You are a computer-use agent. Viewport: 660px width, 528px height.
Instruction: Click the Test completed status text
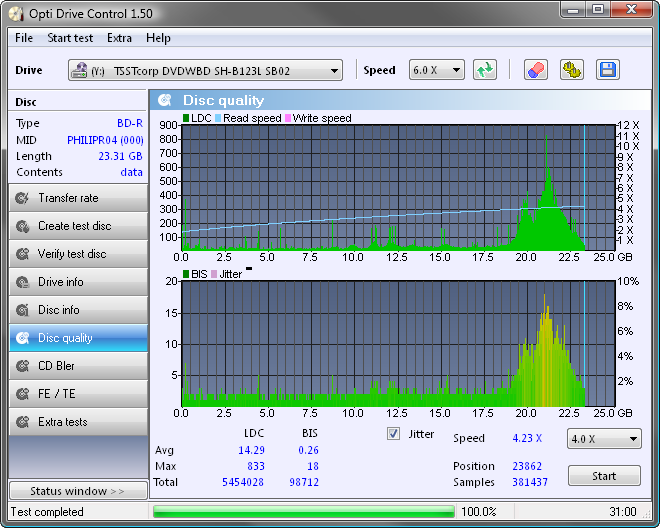[x=47, y=512]
